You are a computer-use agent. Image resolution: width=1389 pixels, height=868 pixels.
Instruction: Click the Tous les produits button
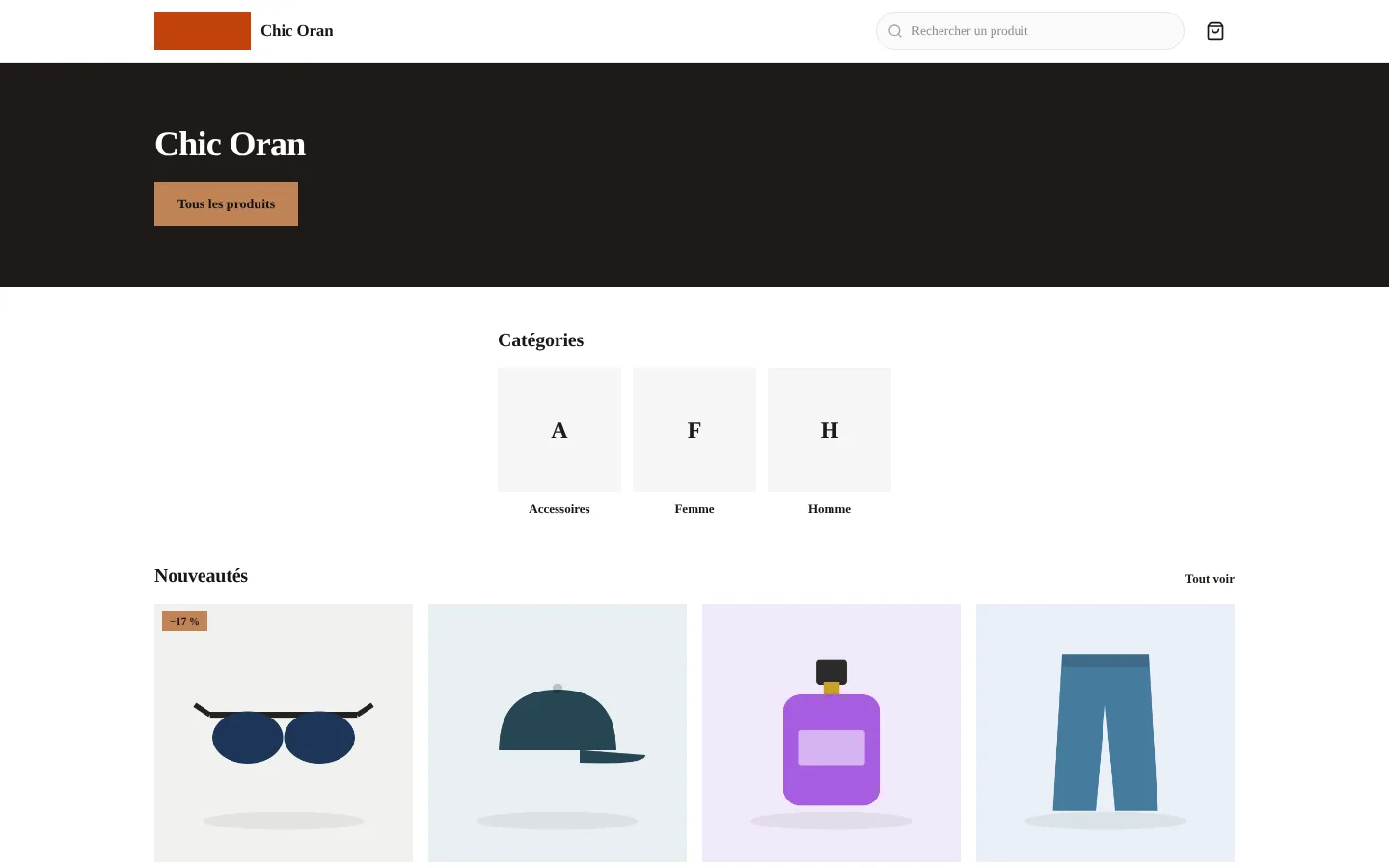coord(226,203)
